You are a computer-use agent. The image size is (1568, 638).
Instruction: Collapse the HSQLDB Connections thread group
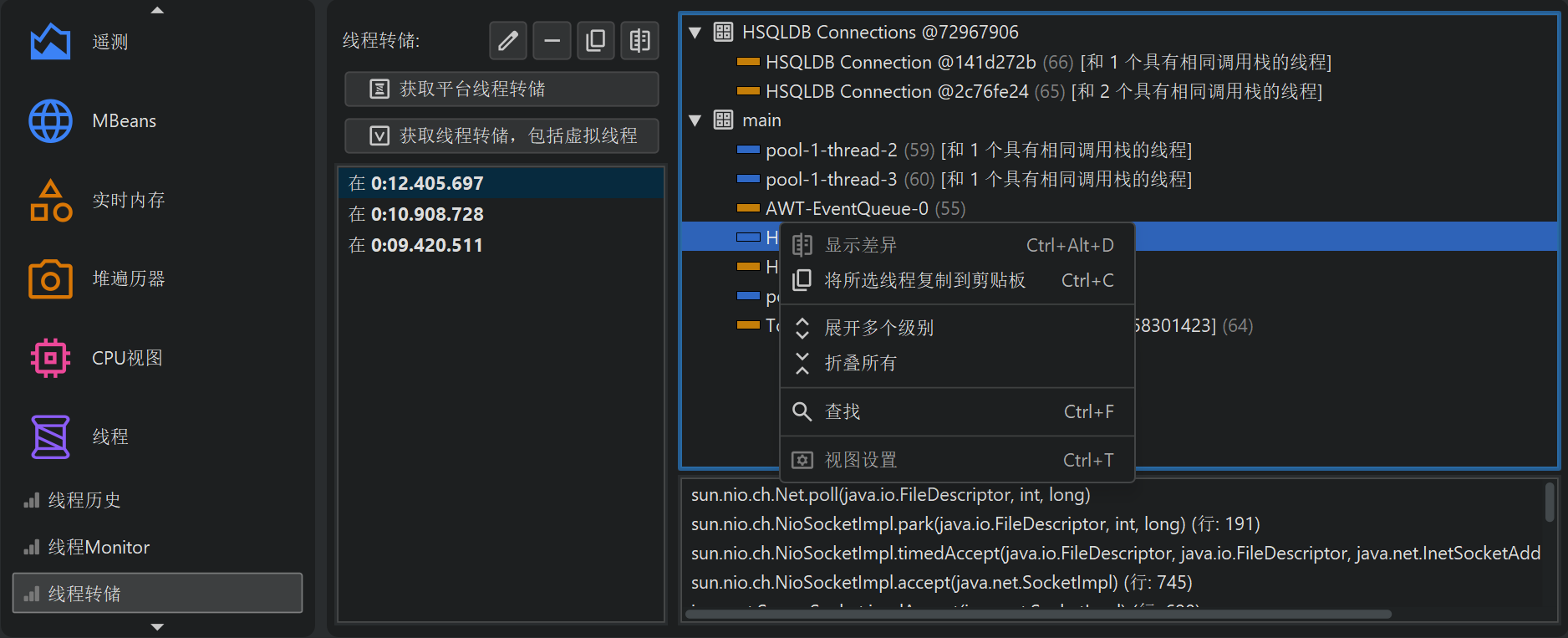coord(695,33)
